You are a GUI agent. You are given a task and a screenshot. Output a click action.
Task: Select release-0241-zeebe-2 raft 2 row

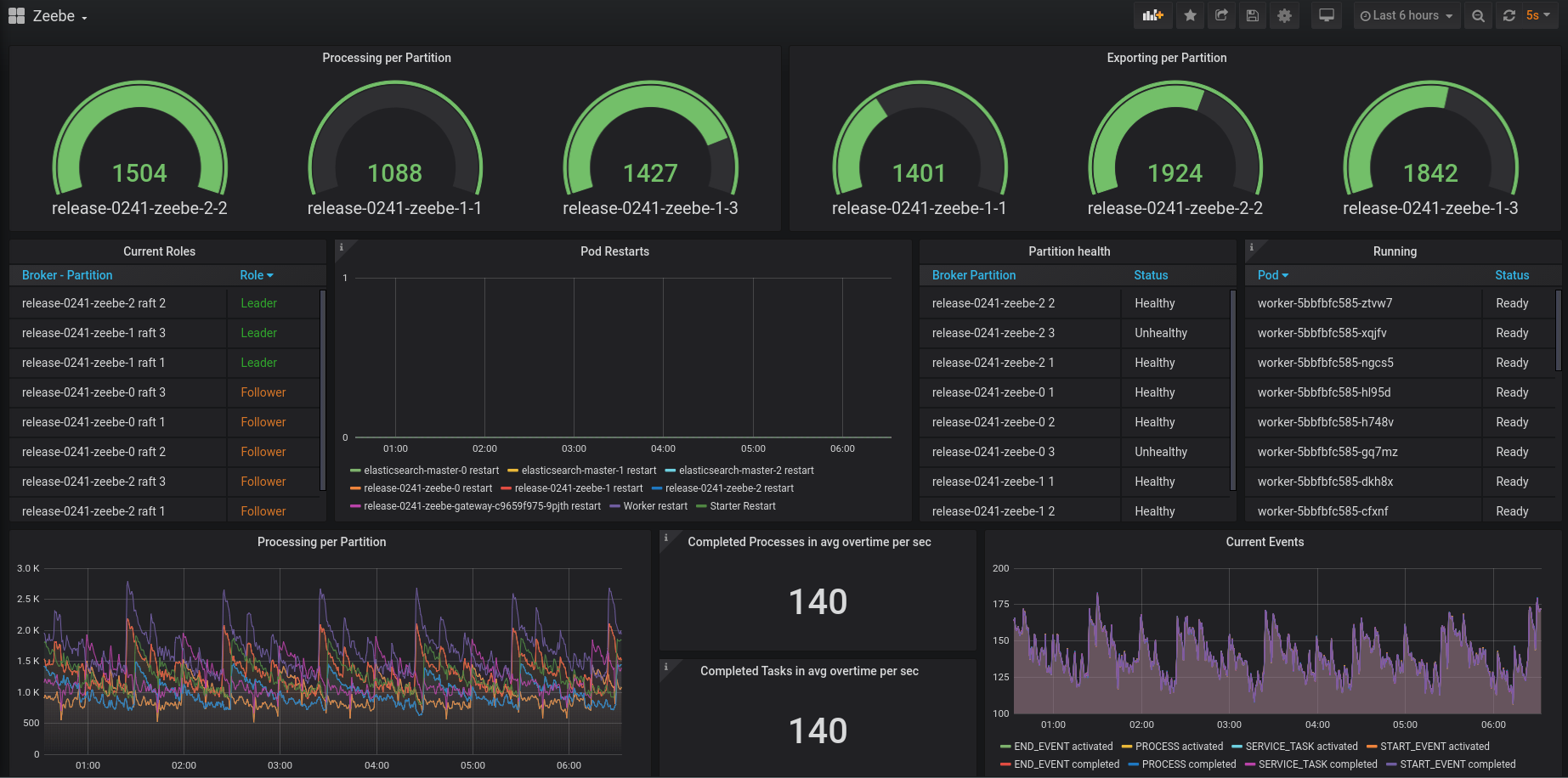pos(164,303)
